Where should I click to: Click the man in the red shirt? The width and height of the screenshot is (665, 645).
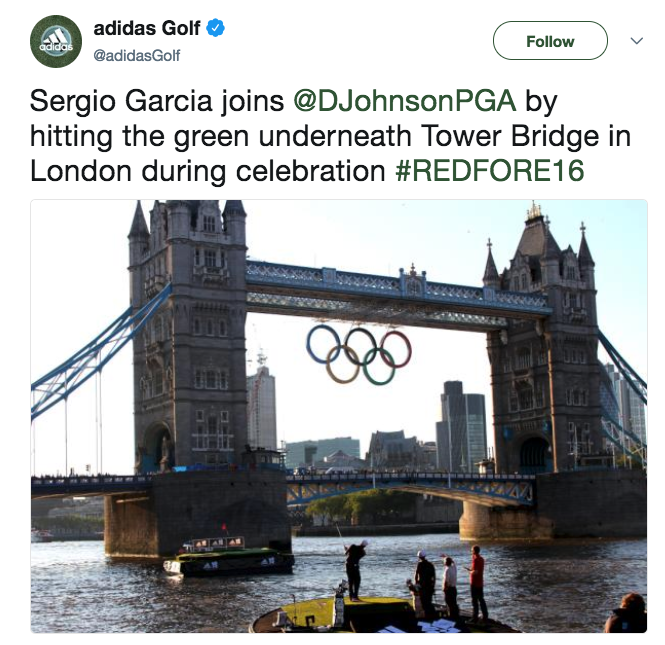477,583
